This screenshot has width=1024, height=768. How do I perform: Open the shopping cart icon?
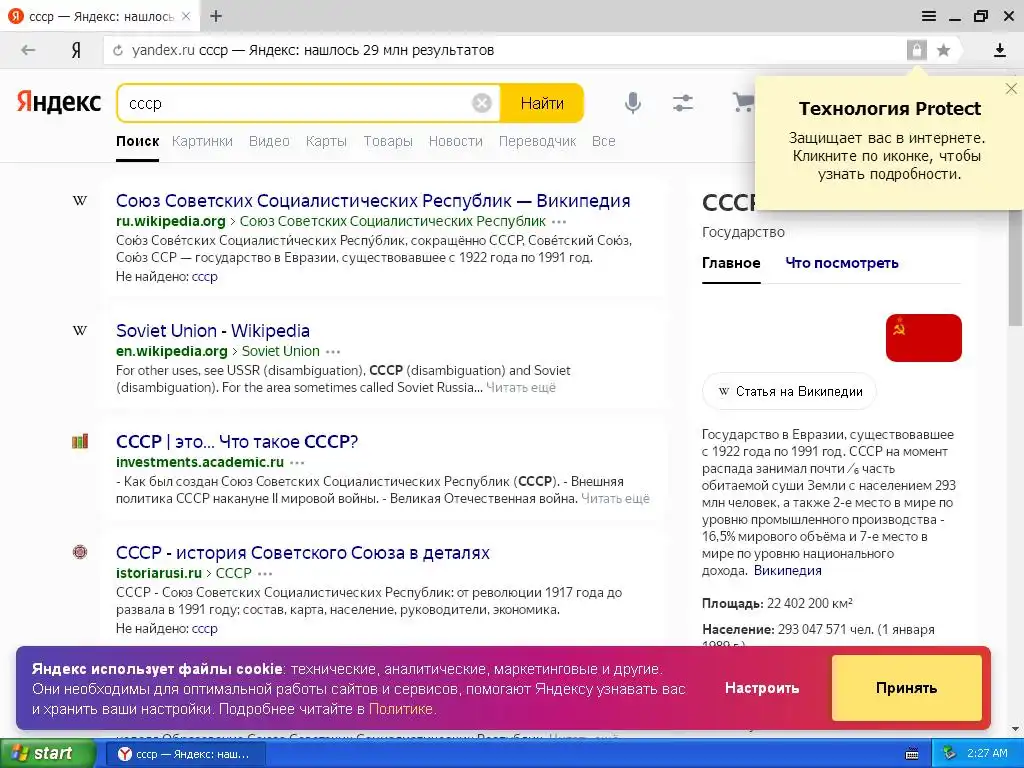click(743, 103)
